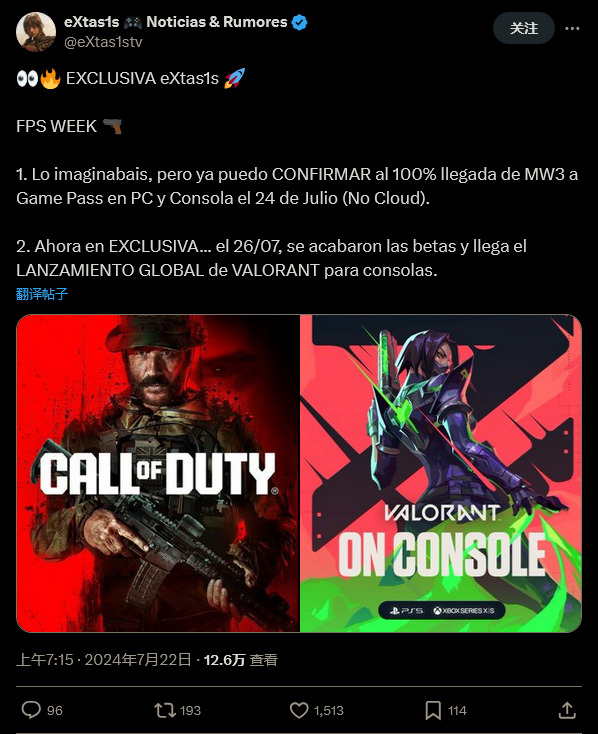
Task: Click the retweet arrows icon
Action: click(x=165, y=710)
